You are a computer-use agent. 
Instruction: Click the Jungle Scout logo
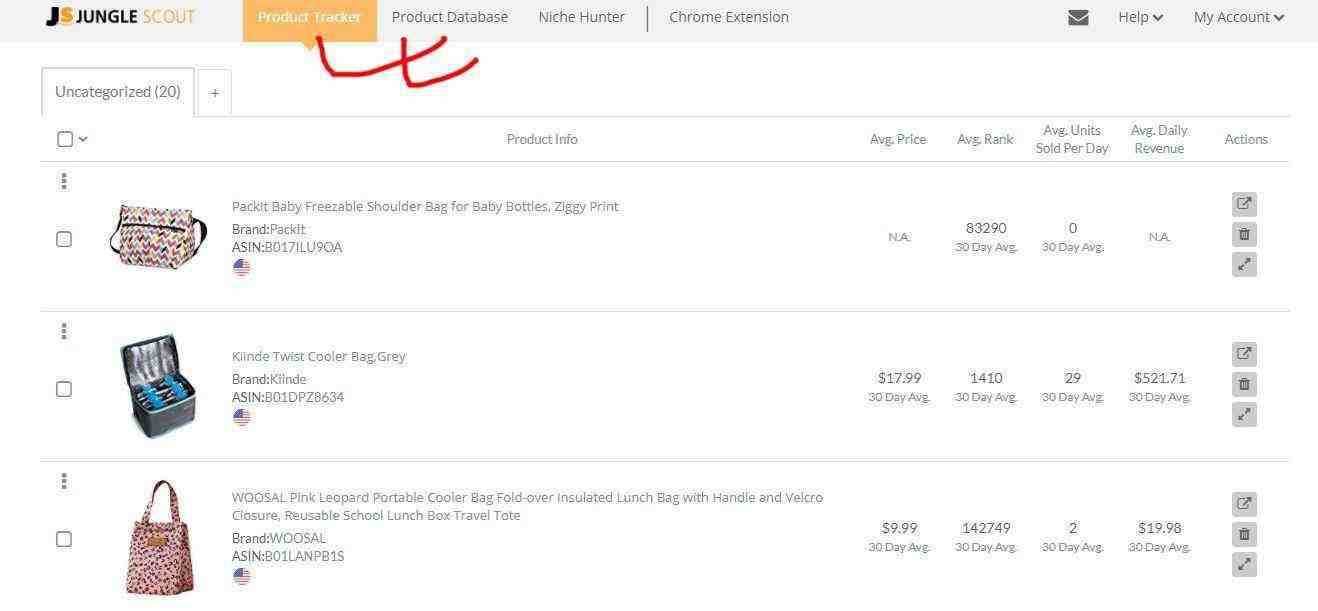[x=121, y=17]
